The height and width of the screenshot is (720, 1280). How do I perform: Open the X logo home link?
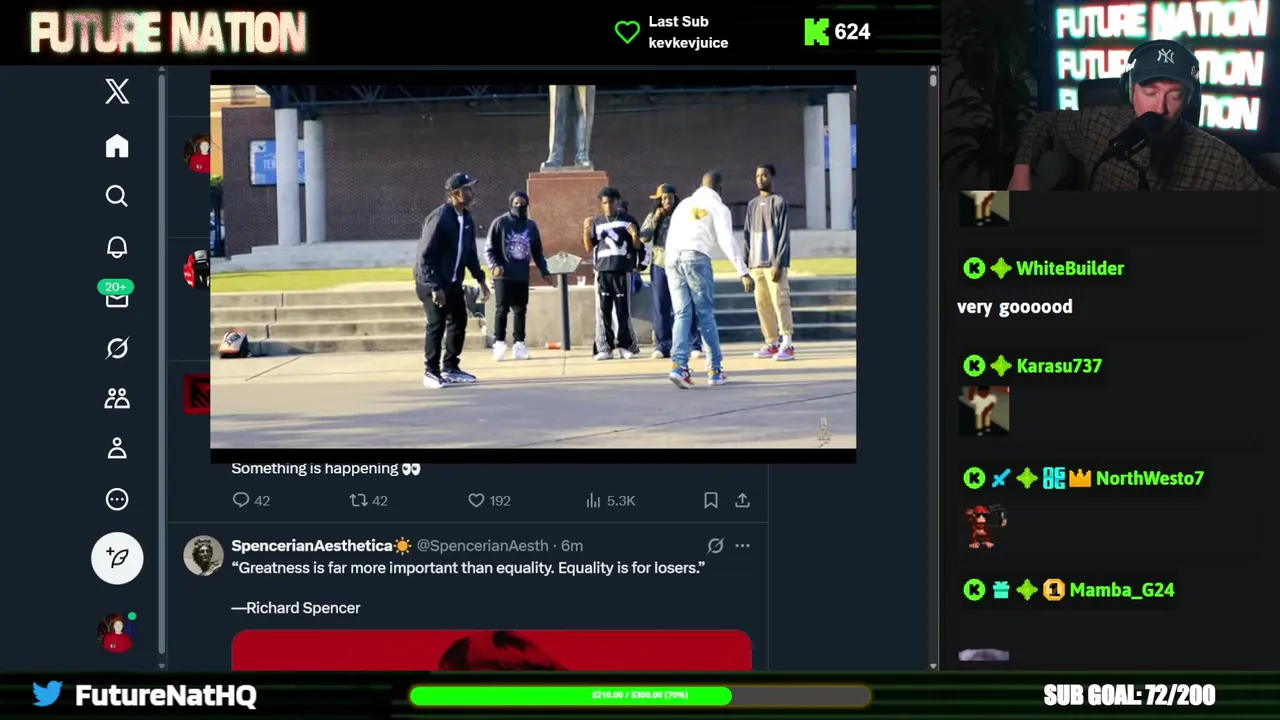[x=117, y=91]
